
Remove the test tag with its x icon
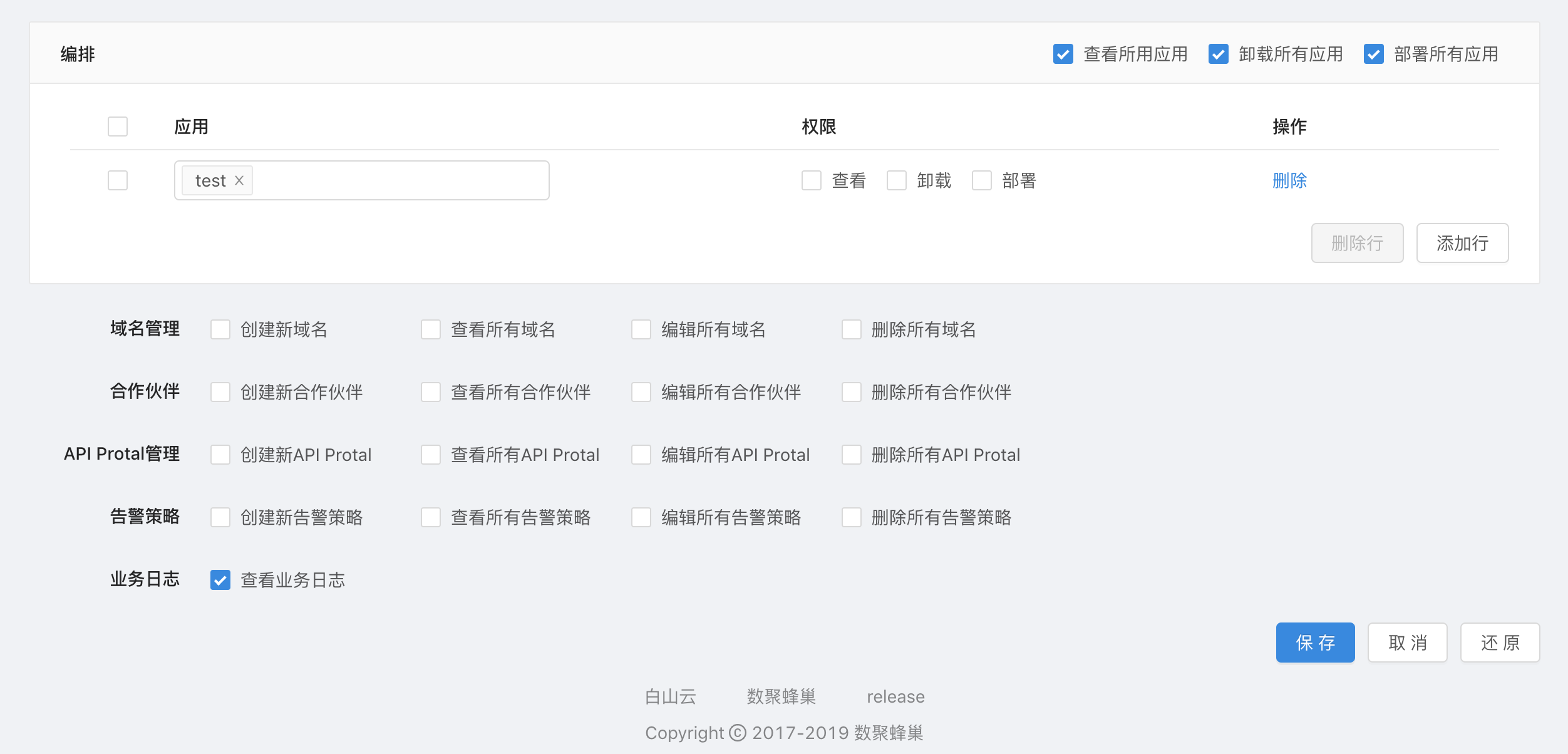[x=239, y=180]
